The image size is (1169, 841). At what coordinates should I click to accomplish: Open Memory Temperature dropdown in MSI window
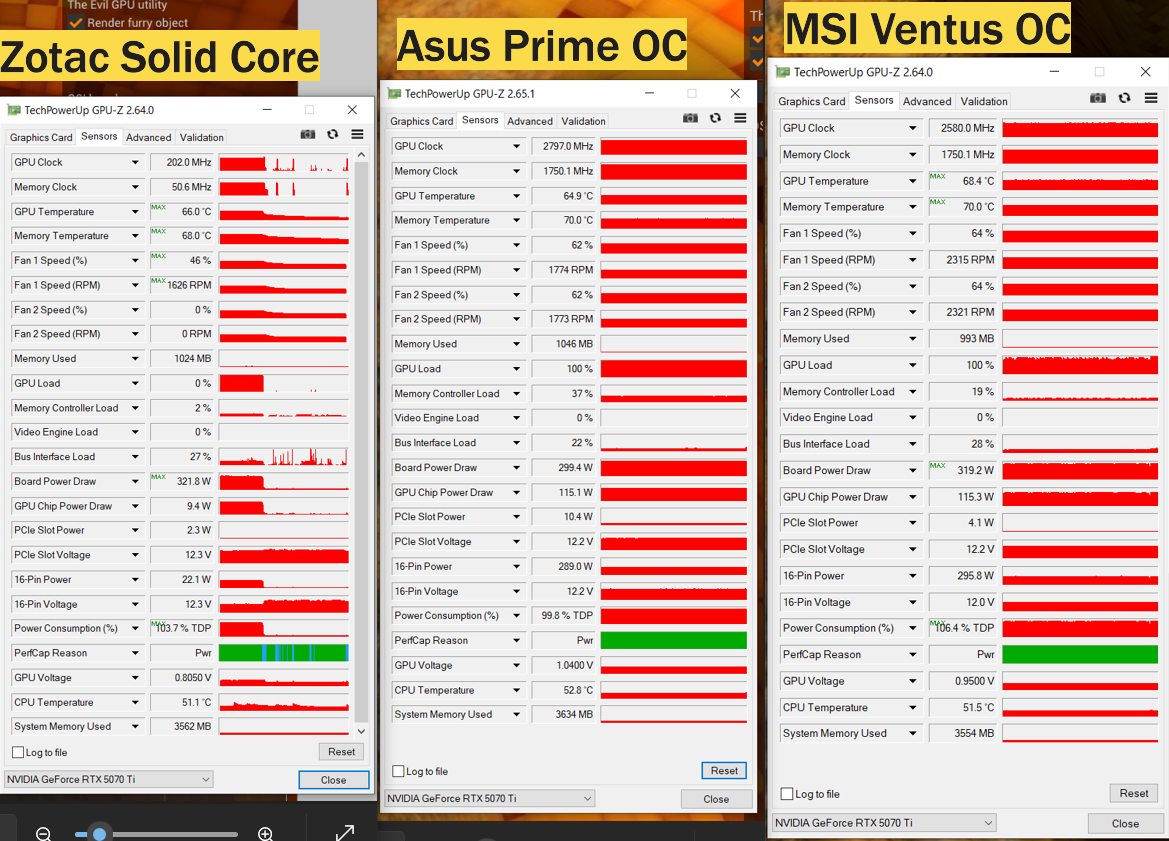pyautogui.click(x=913, y=207)
